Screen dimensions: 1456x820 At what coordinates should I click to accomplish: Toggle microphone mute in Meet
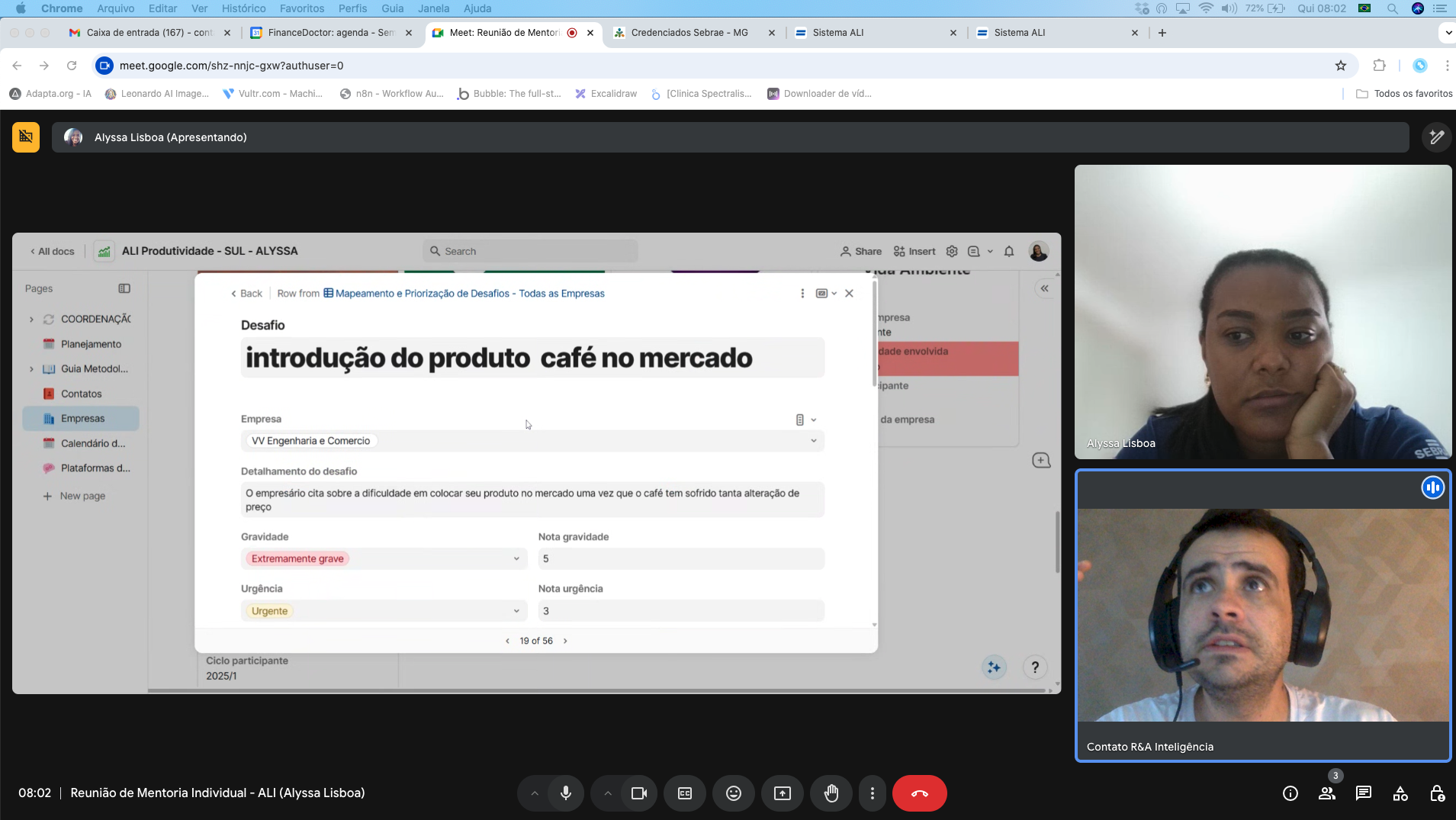pyautogui.click(x=566, y=793)
